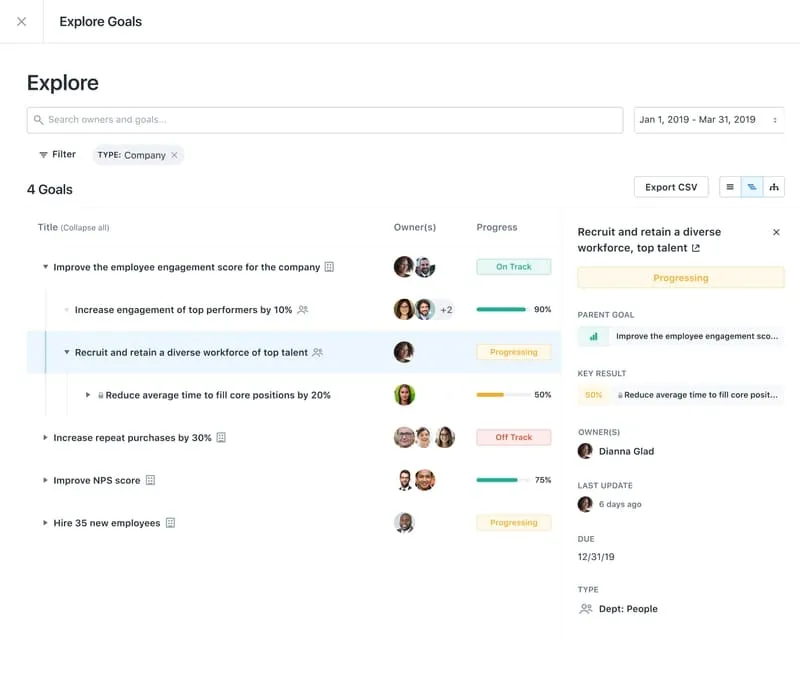Click the company building icon next to Improve NPS score
800x680 pixels.
pos(151,480)
